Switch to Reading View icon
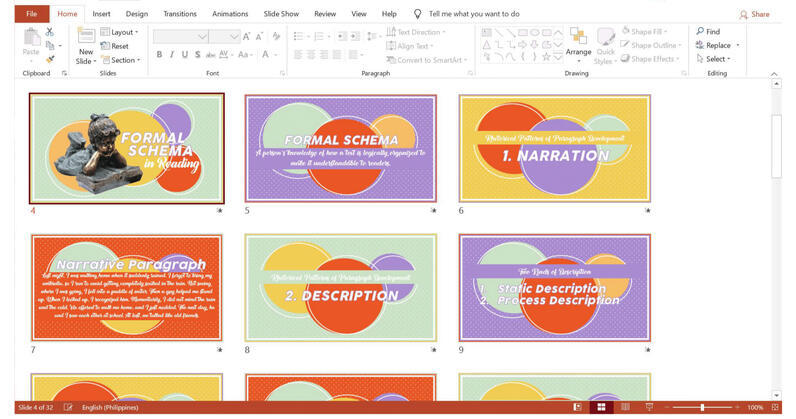 tap(625, 407)
